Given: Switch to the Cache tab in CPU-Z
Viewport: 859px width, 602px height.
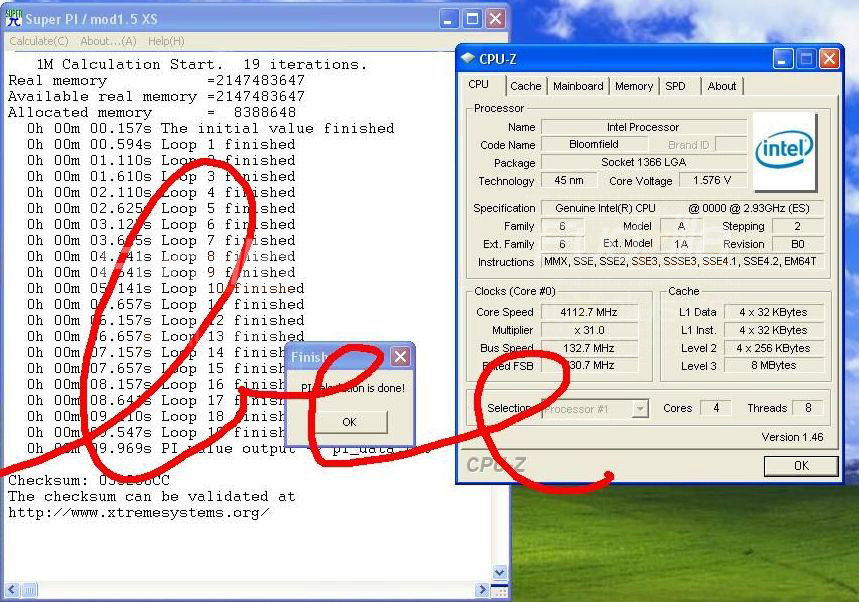Looking at the screenshot, I should point(525,86).
